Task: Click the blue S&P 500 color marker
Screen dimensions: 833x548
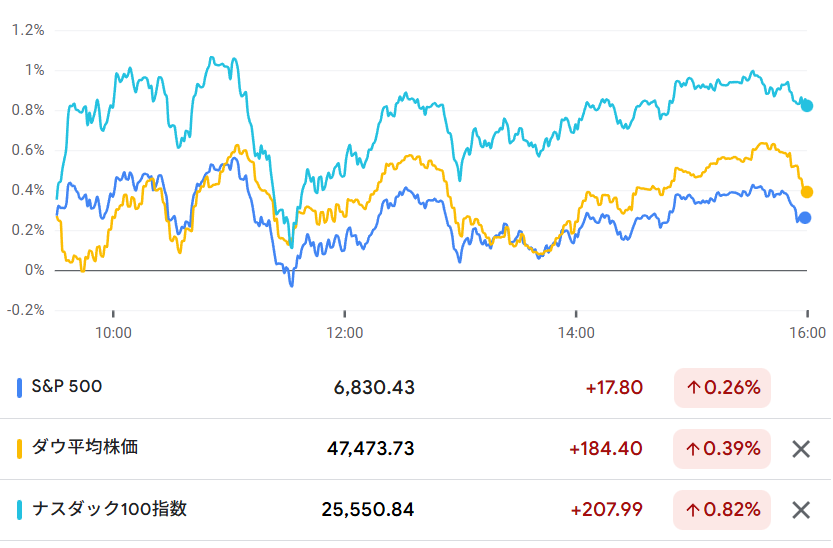Action: [x=20, y=387]
